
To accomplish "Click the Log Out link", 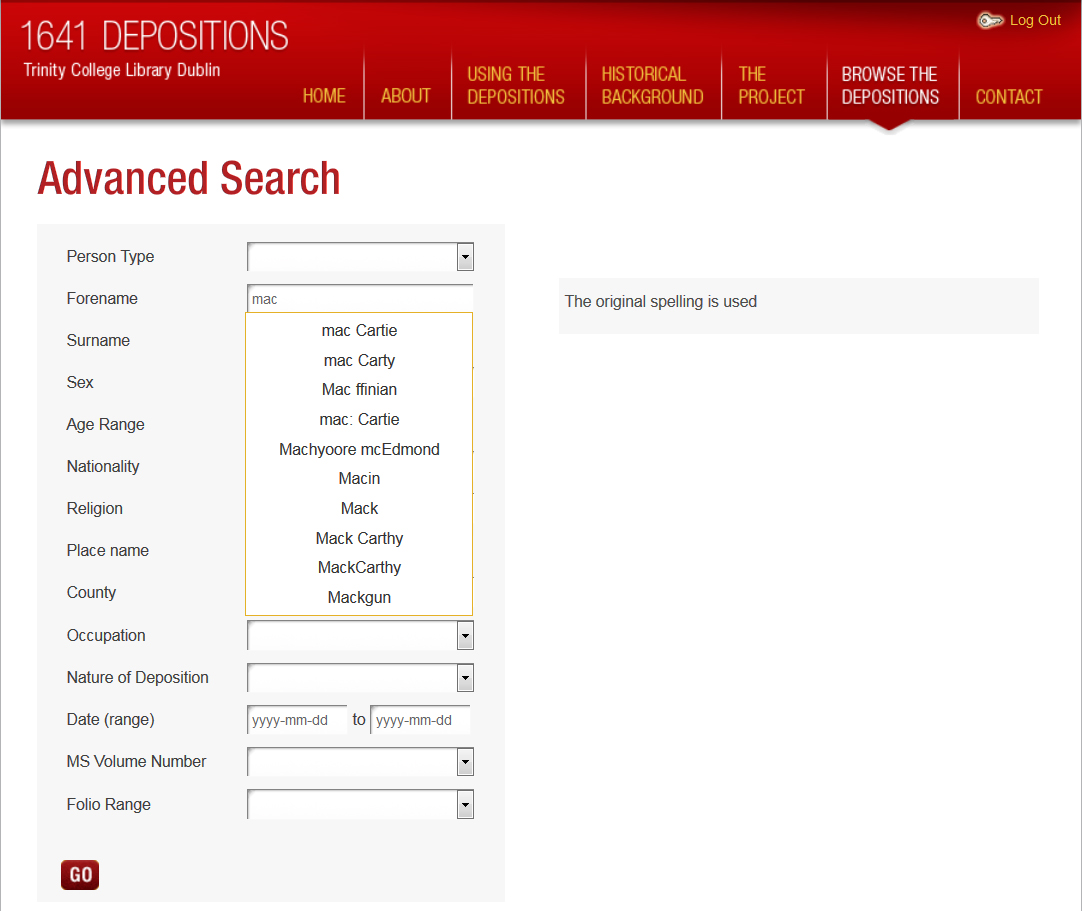I will (x=1034, y=20).
